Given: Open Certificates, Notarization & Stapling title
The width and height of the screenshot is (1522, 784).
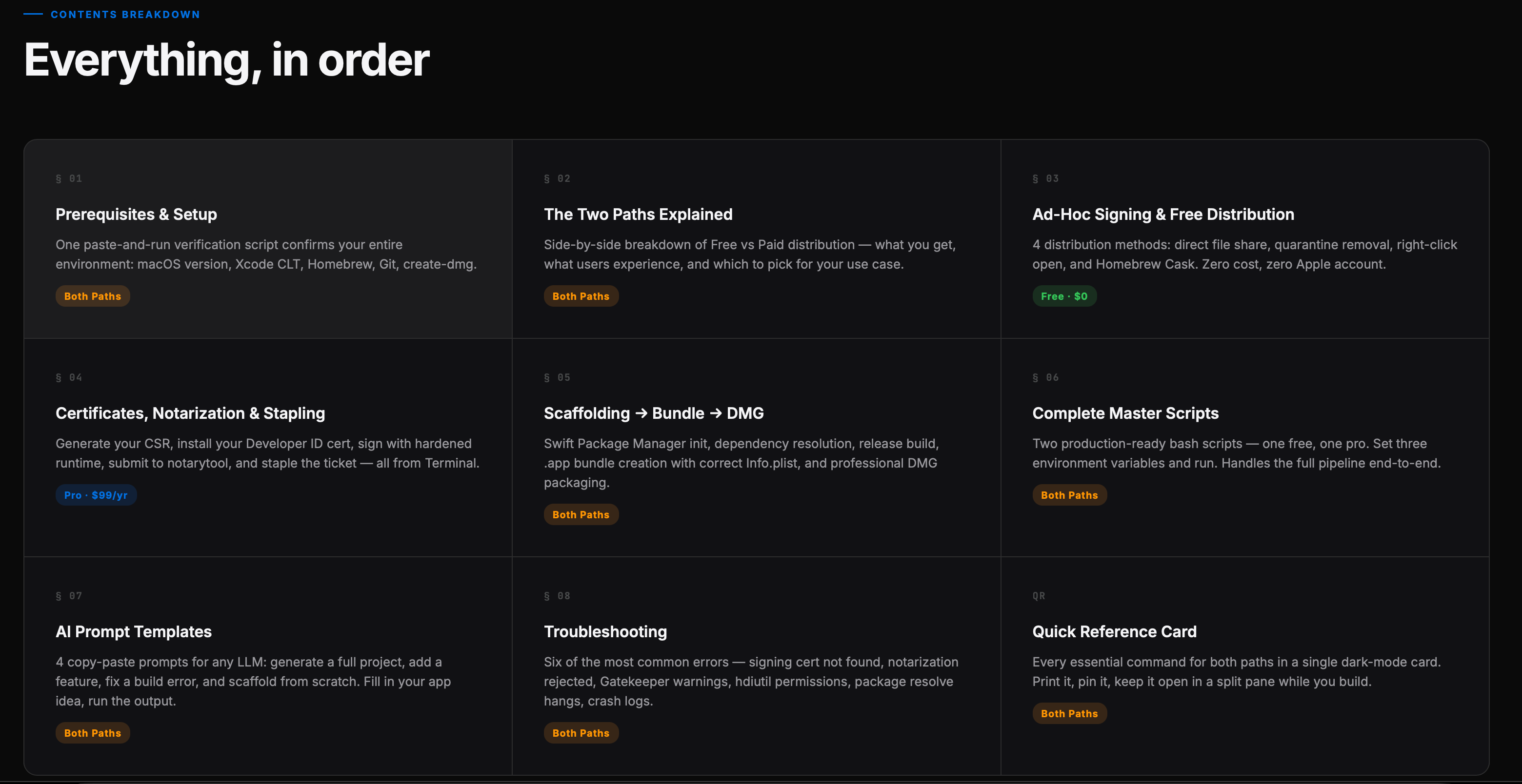Looking at the screenshot, I should [x=190, y=413].
